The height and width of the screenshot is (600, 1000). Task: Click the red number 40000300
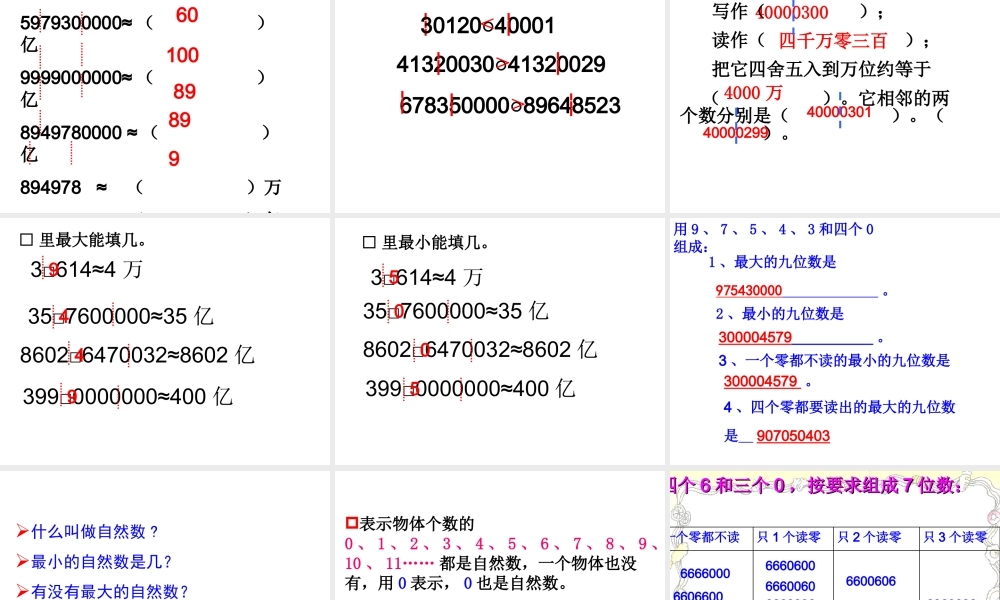(792, 12)
